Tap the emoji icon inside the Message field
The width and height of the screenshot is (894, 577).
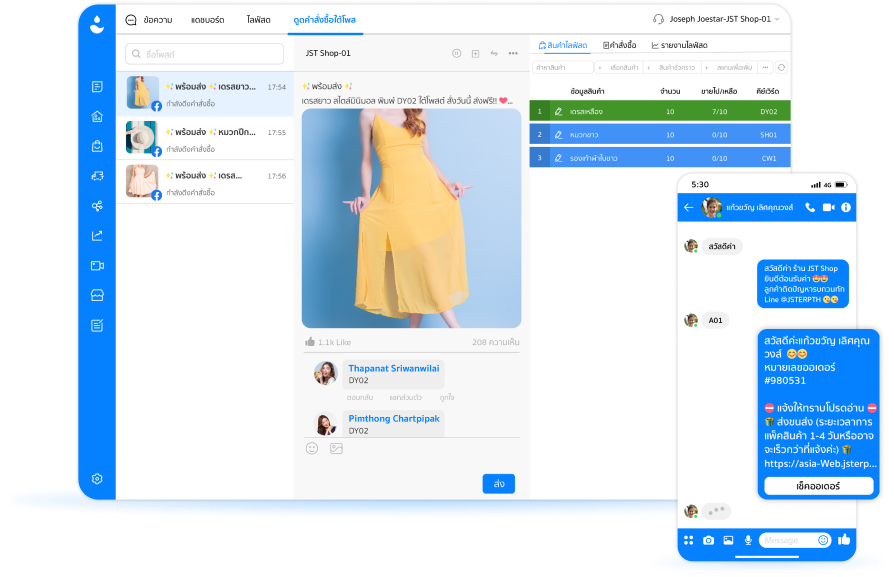823,540
